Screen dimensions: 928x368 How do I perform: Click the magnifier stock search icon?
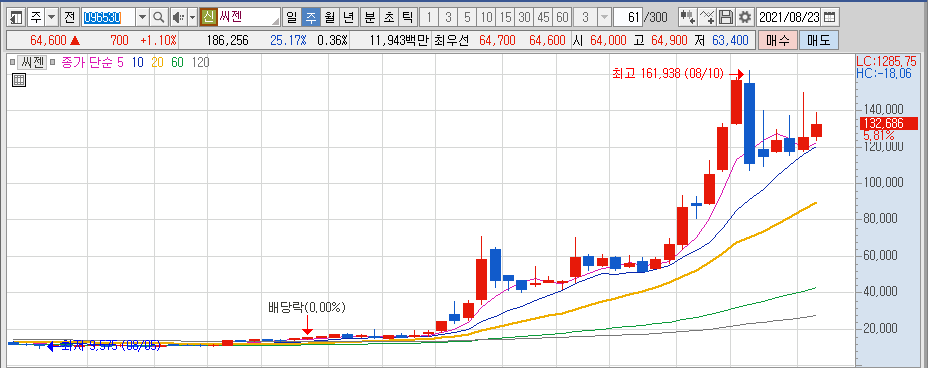pos(158,17)
